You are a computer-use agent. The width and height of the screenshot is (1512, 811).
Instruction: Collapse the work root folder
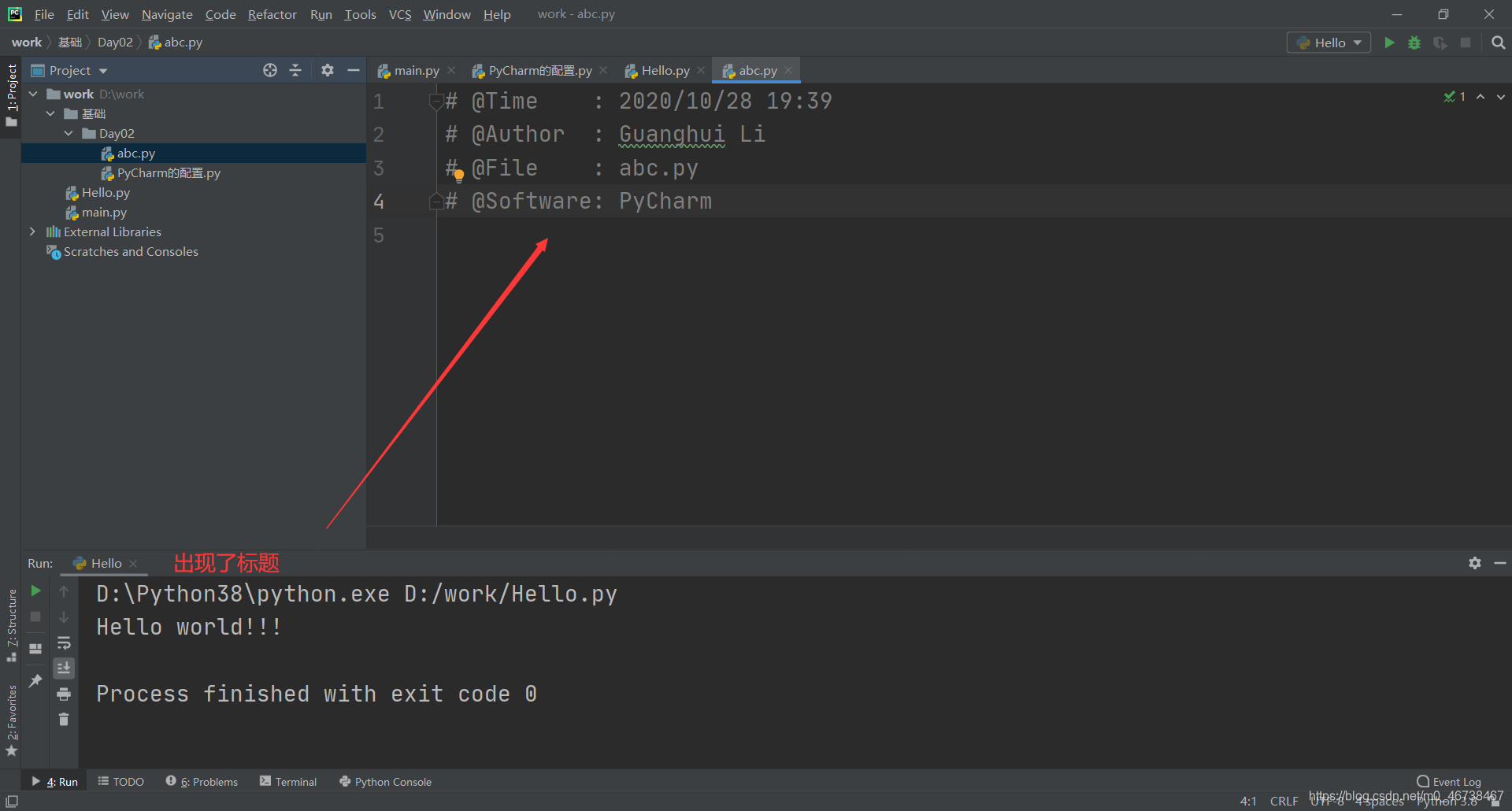pos(33,94)
